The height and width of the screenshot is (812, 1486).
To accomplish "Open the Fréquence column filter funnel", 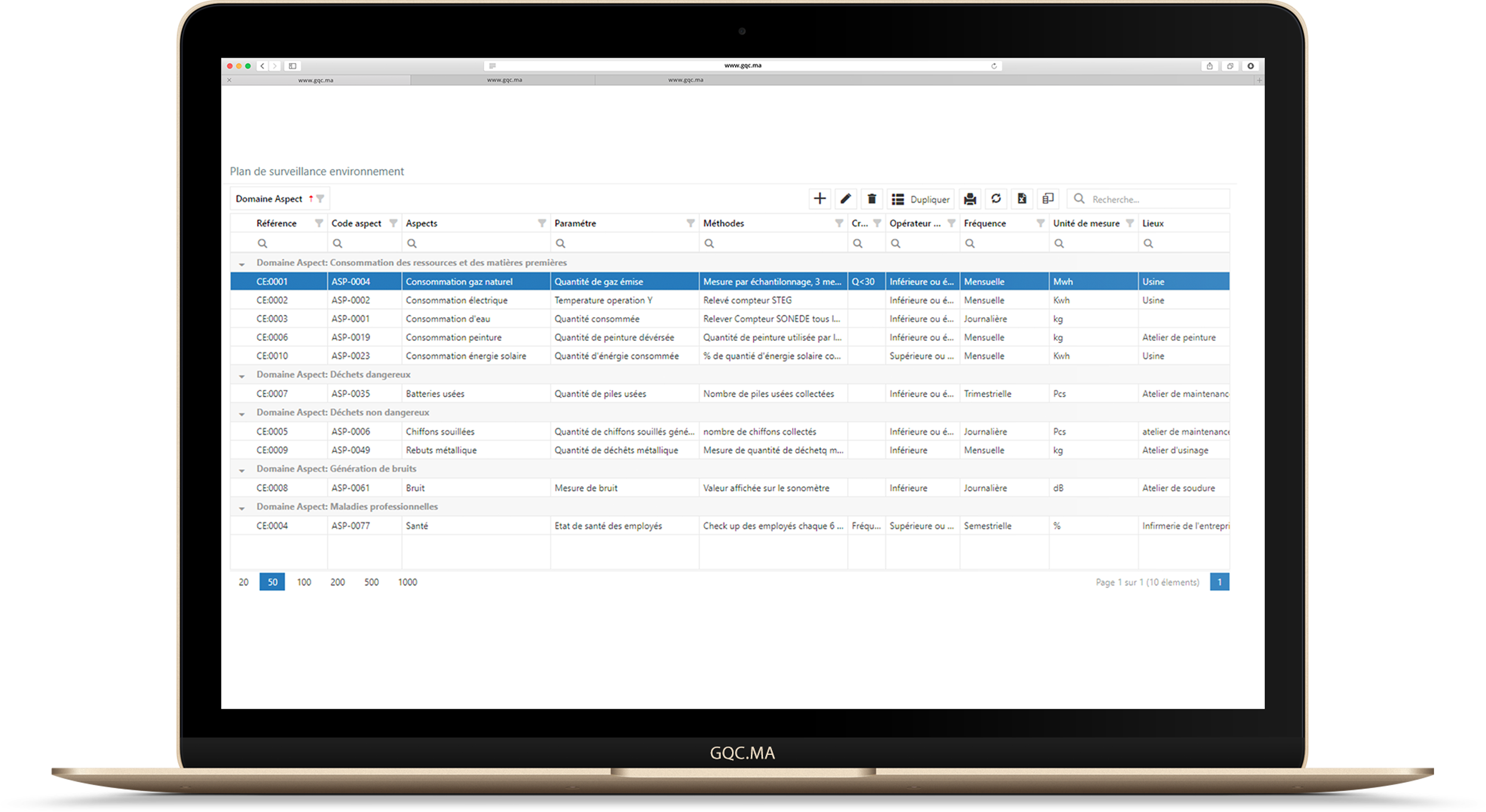I will [x=1040, y=223].
